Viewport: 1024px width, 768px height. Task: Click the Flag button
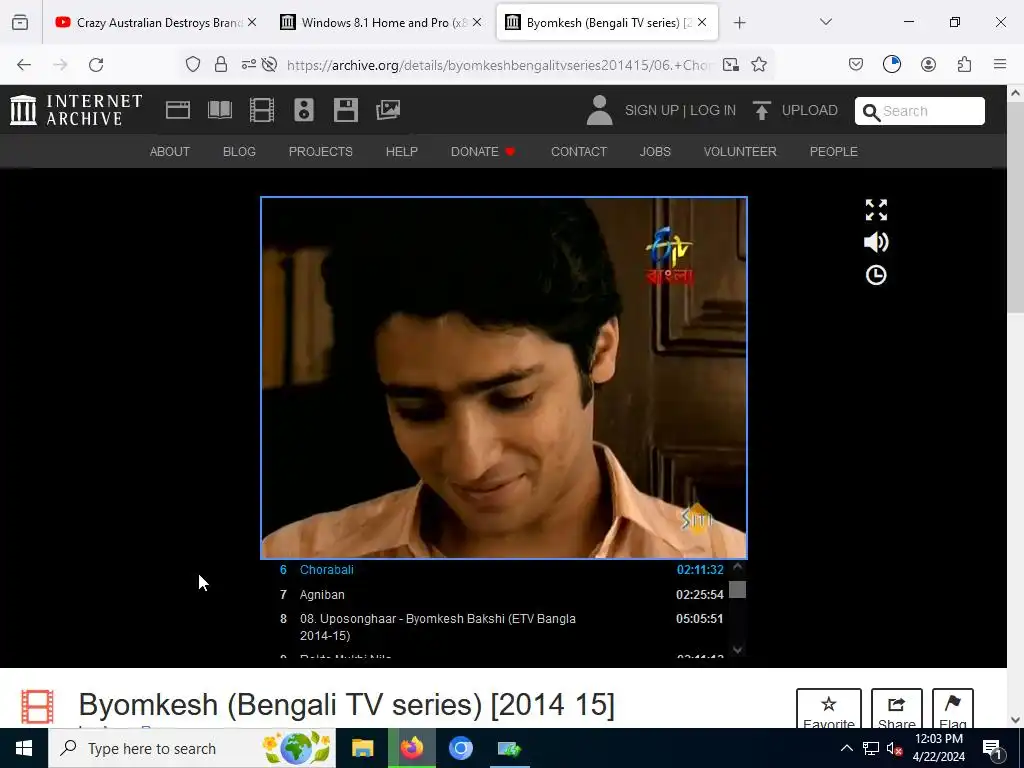coord(953,711)
